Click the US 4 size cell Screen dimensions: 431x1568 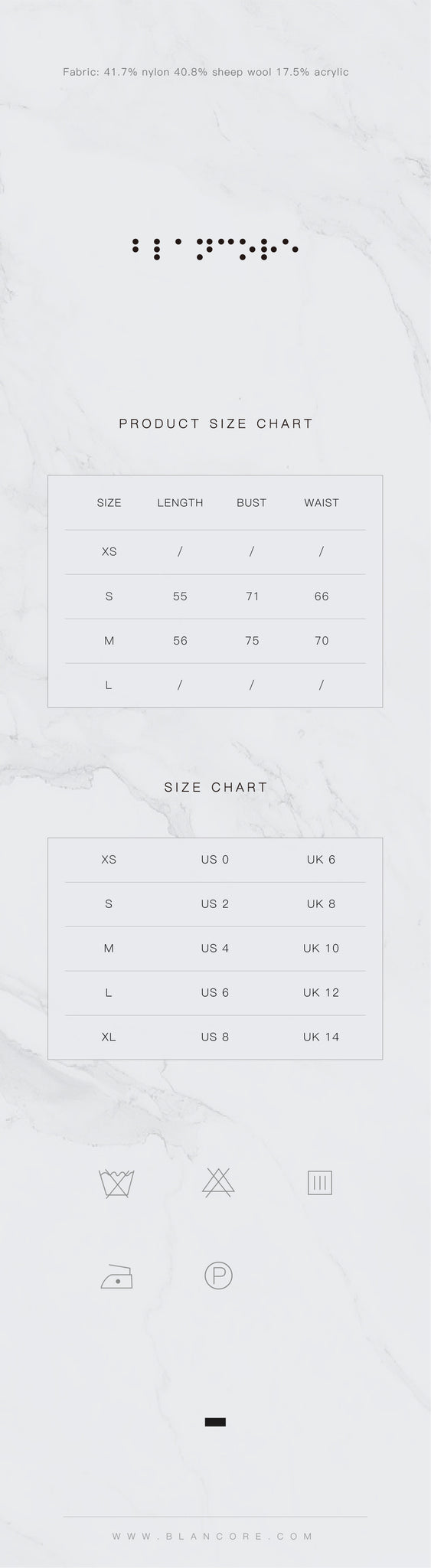click(x=215, y=948)
